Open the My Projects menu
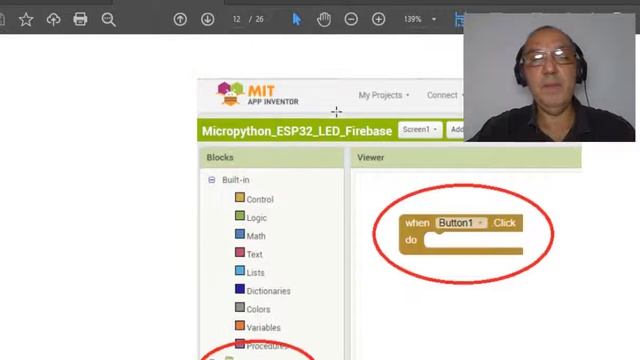Image resolution: width=640 pixels, height=360 pixels. (x=384, y=95)
